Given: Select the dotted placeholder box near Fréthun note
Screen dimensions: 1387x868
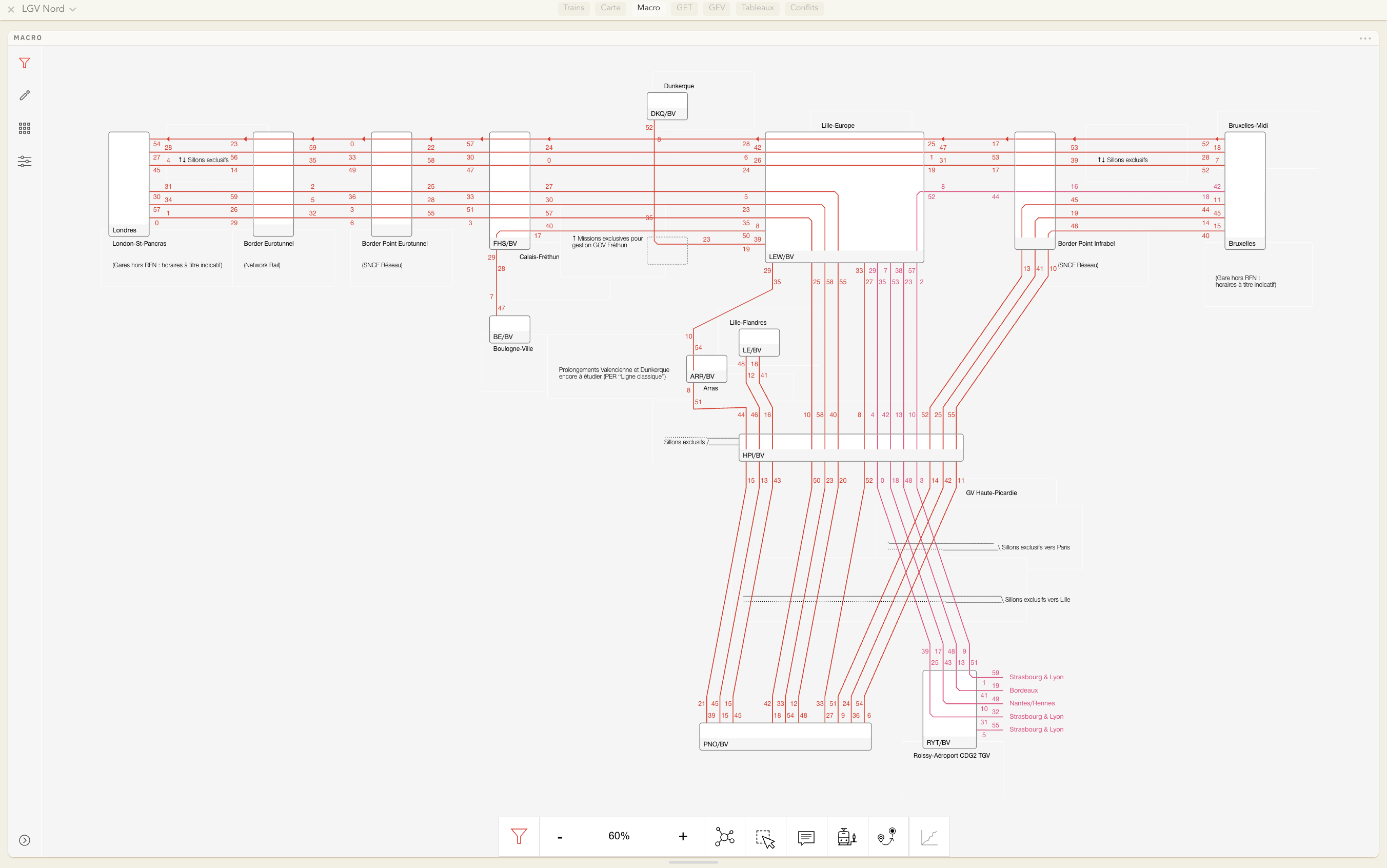Looking at the screenshot, I should [667, 250].
